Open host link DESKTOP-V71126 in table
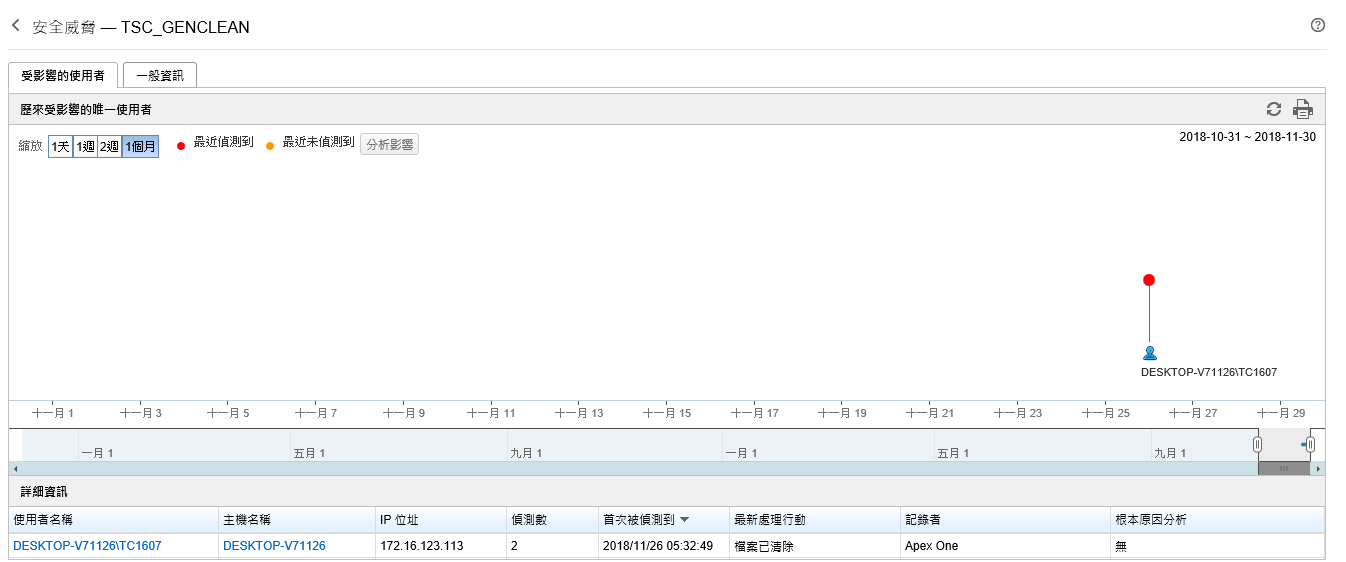1346x562 pixels. [x=274, y=546]
